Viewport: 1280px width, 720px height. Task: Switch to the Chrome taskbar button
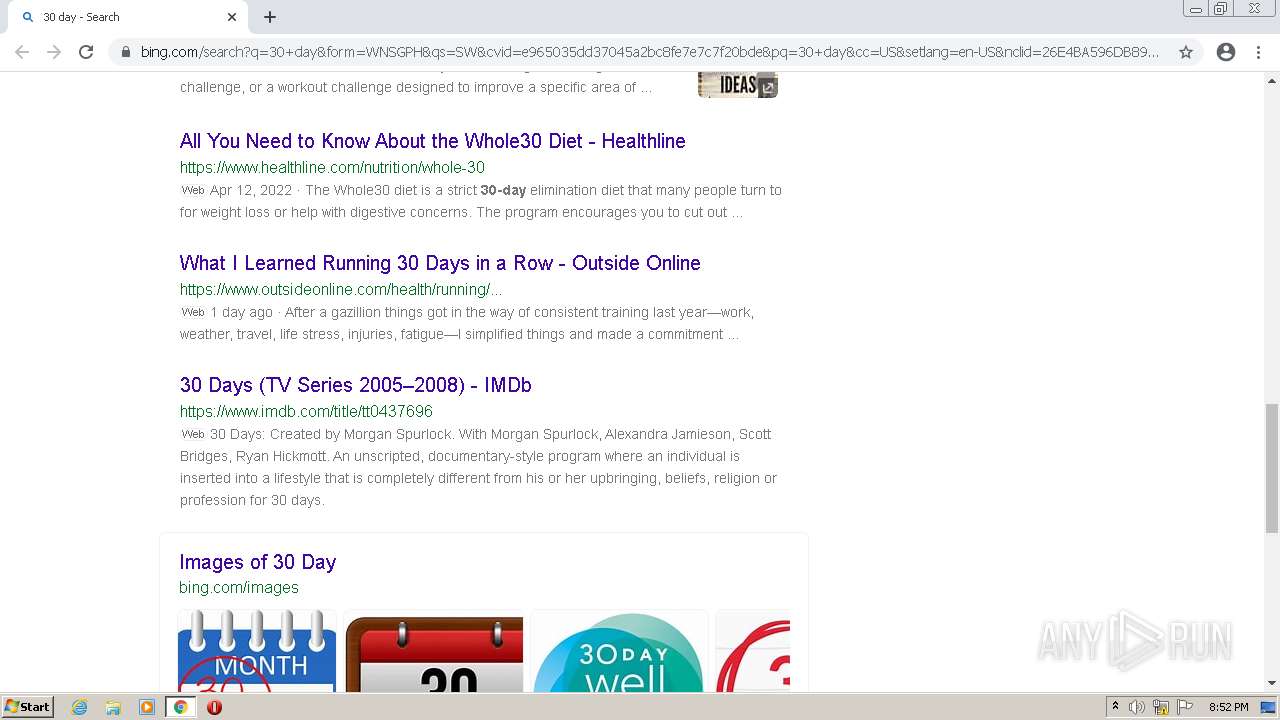click(180, 707)
